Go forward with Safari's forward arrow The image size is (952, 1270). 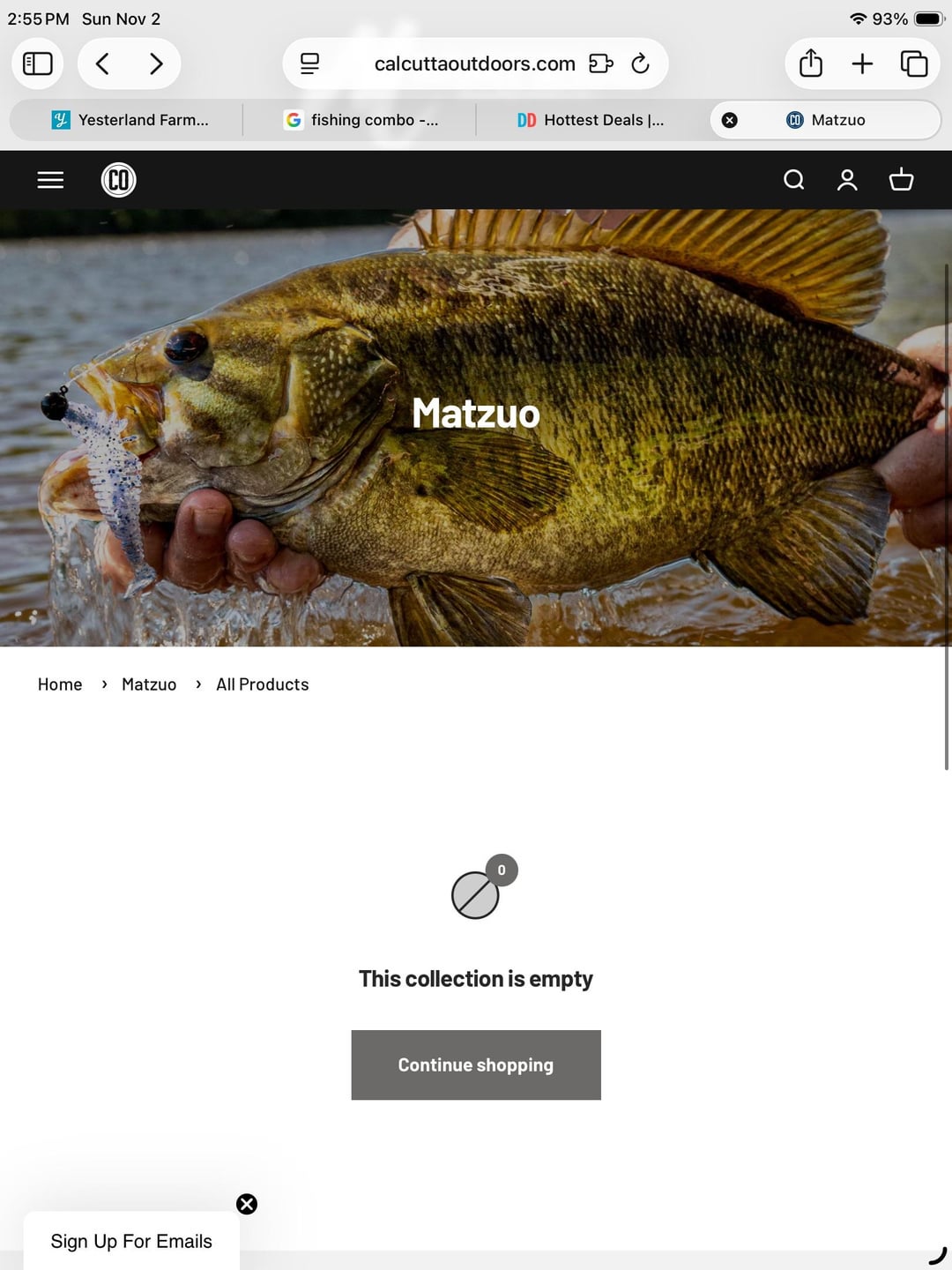click(156, 63)
